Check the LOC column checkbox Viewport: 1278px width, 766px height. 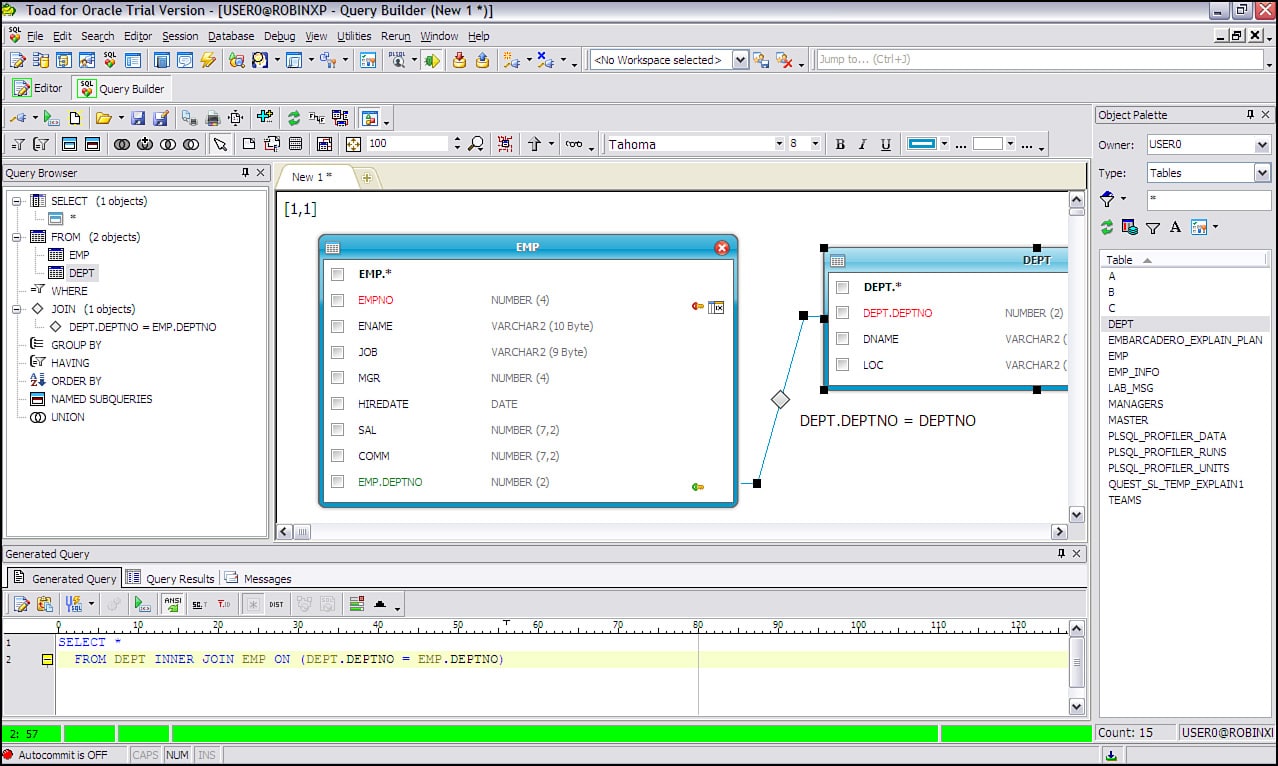point(843,365)
